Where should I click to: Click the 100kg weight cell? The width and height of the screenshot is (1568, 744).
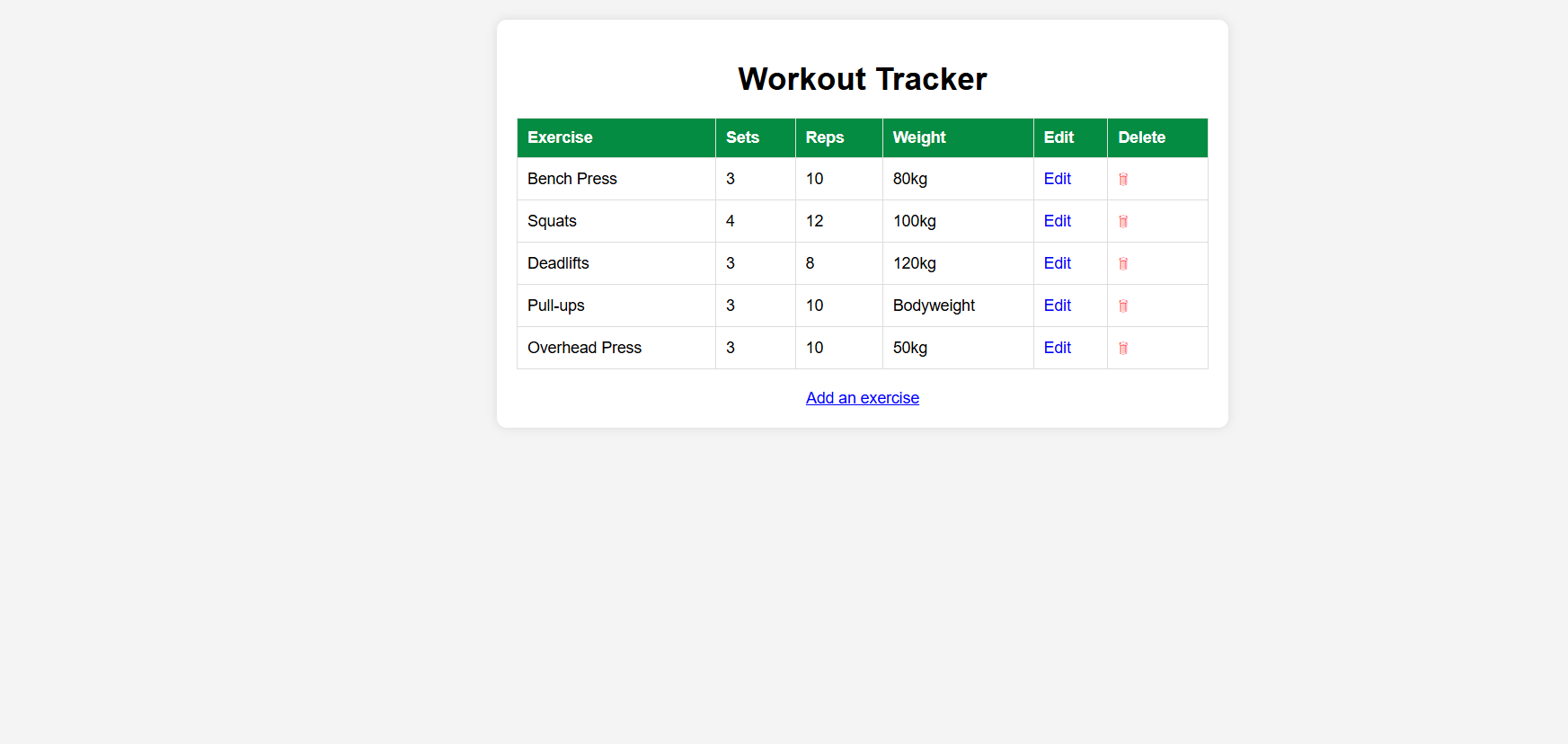pyautogui.click(x=959, y=221)
